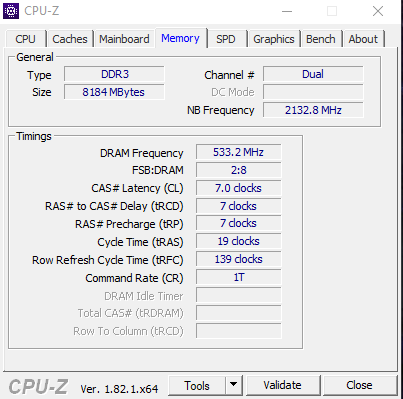Click the Command Rate (CR) label
The width and height of the screenshot is (403, 399).
point(134,278)
